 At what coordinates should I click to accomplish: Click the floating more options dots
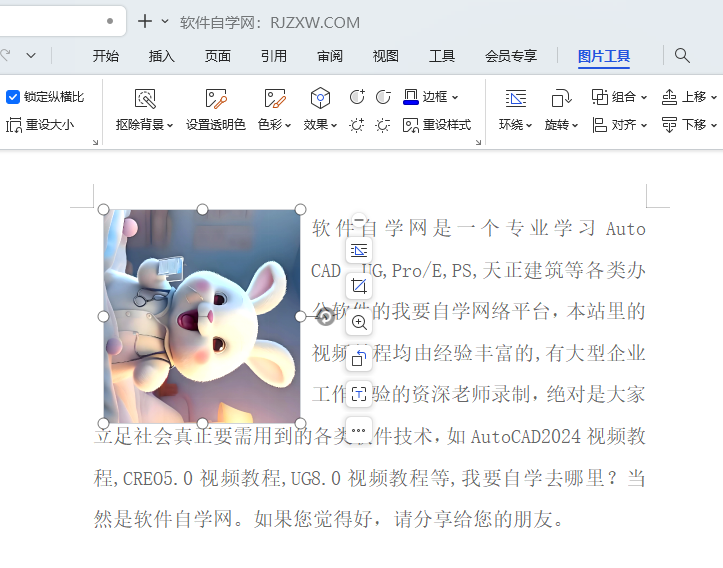[359, 430]
